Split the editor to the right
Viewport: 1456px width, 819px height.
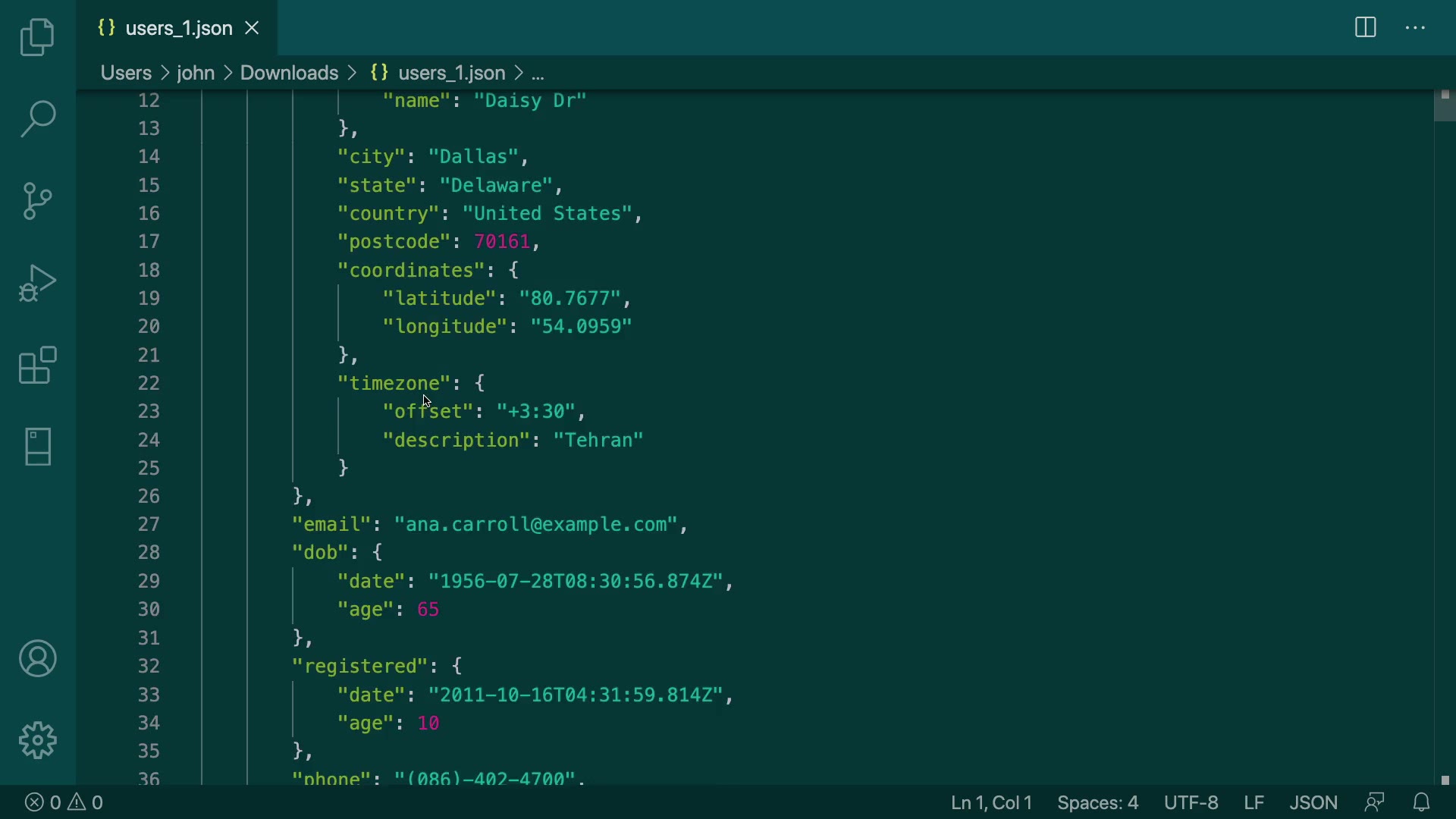[x=1365, y=28]
